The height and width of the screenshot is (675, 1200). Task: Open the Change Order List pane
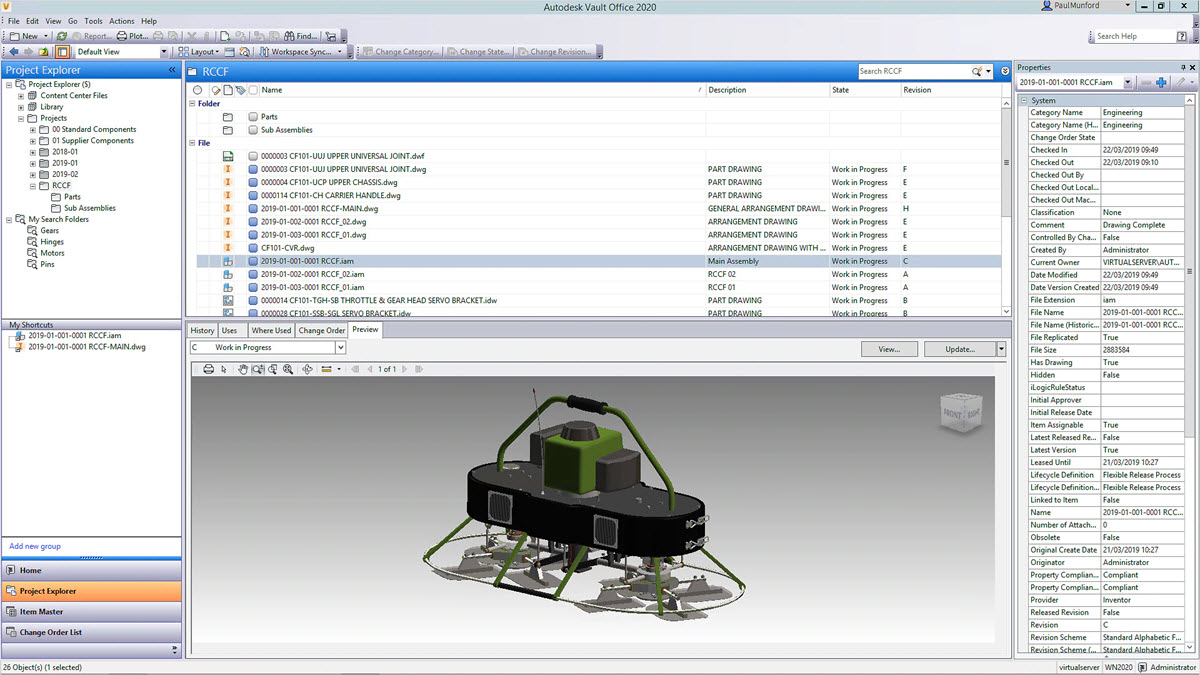[91, 632]
